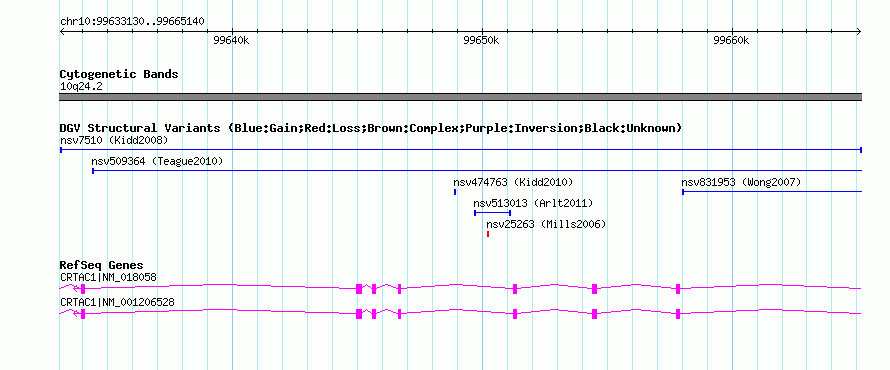Select the blue nsv513013 gain bar
Screen dimensions: 890x370
[x=492, y=213]
